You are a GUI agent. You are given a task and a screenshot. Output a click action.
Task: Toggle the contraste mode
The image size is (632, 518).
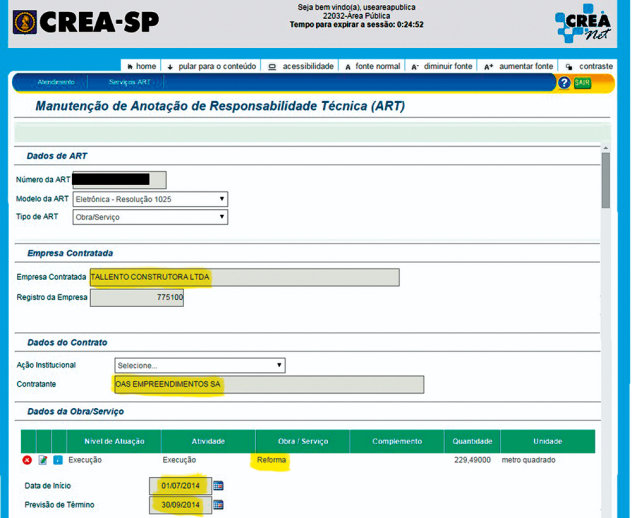[x=595, y=66]
